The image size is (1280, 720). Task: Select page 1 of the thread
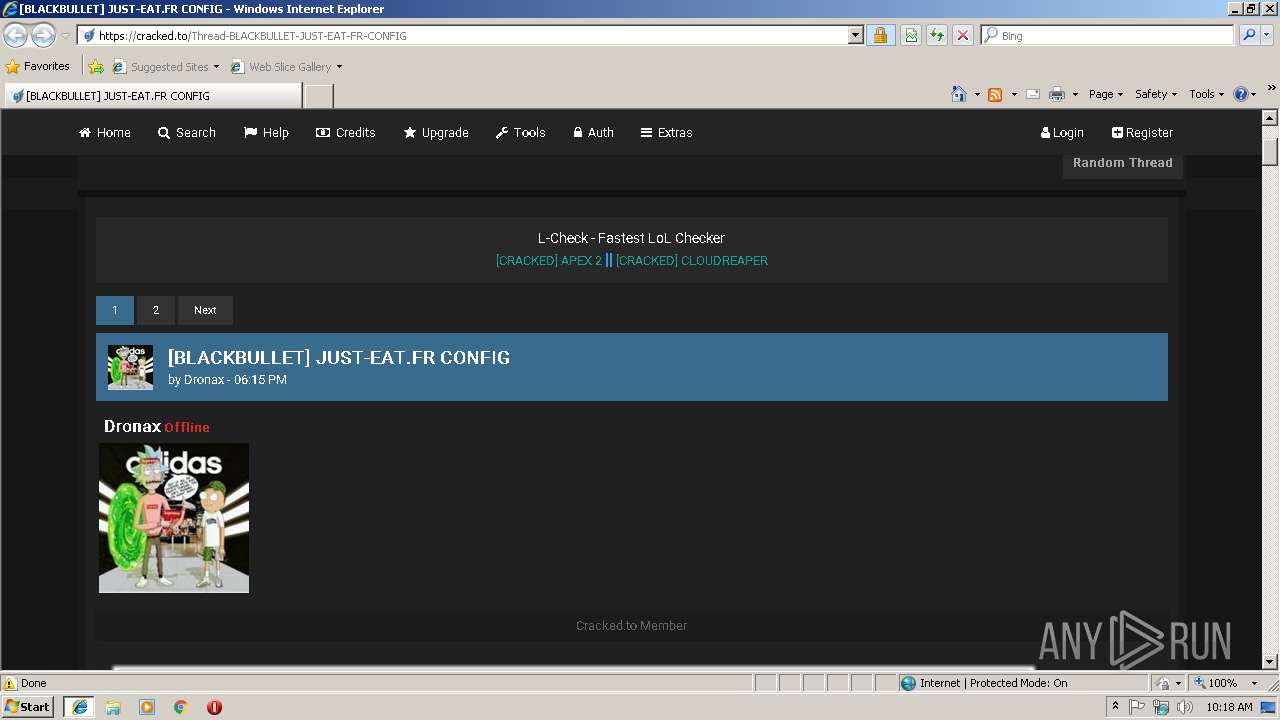pyautogui.click(x=115, y=310)
